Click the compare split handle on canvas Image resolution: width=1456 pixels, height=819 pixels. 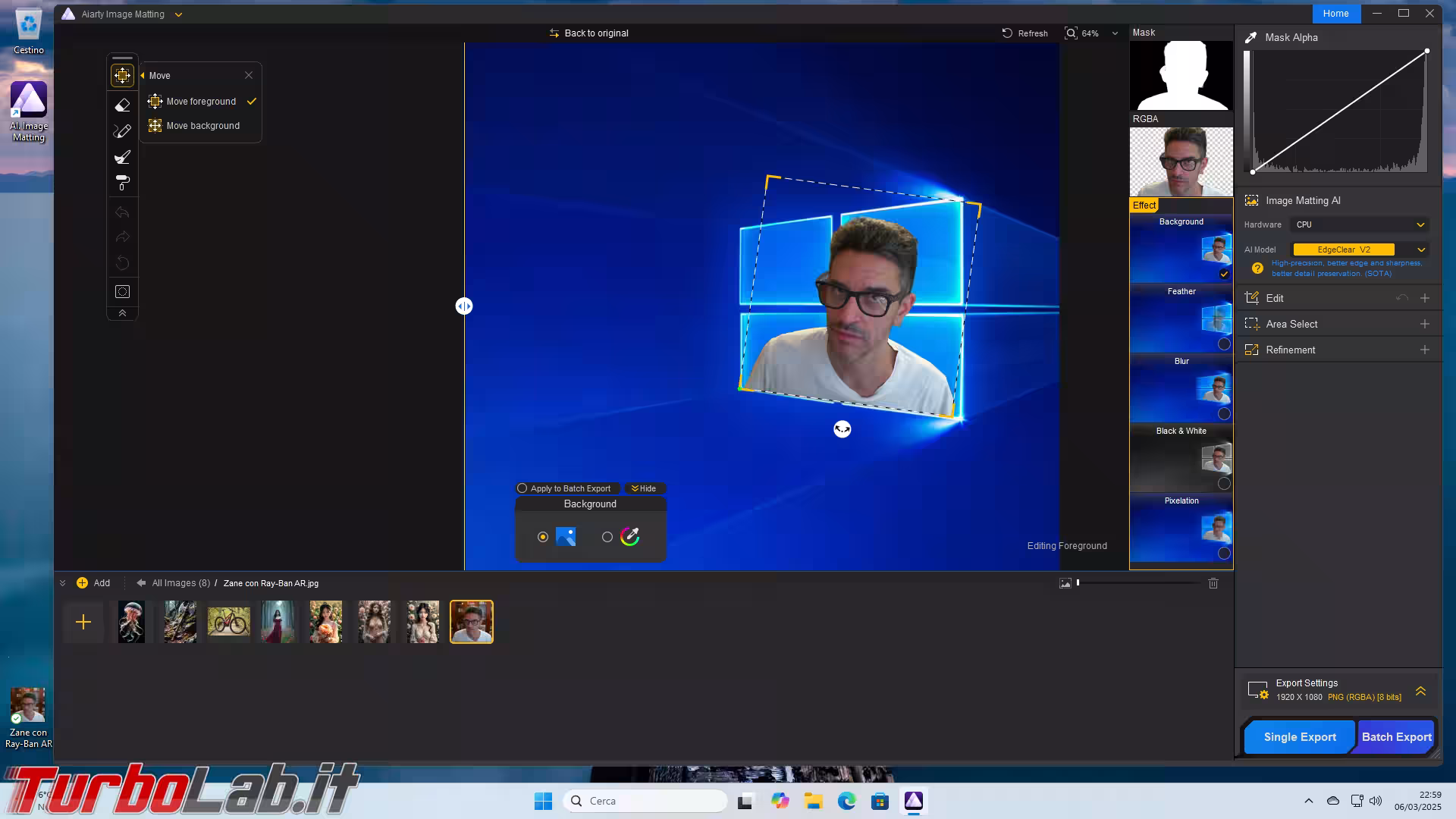coord(464,306)
